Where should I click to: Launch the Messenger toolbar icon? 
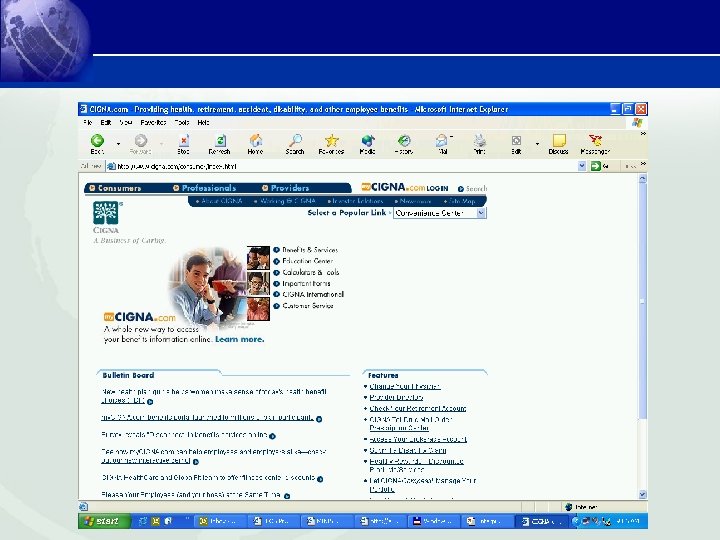point(595,144)
